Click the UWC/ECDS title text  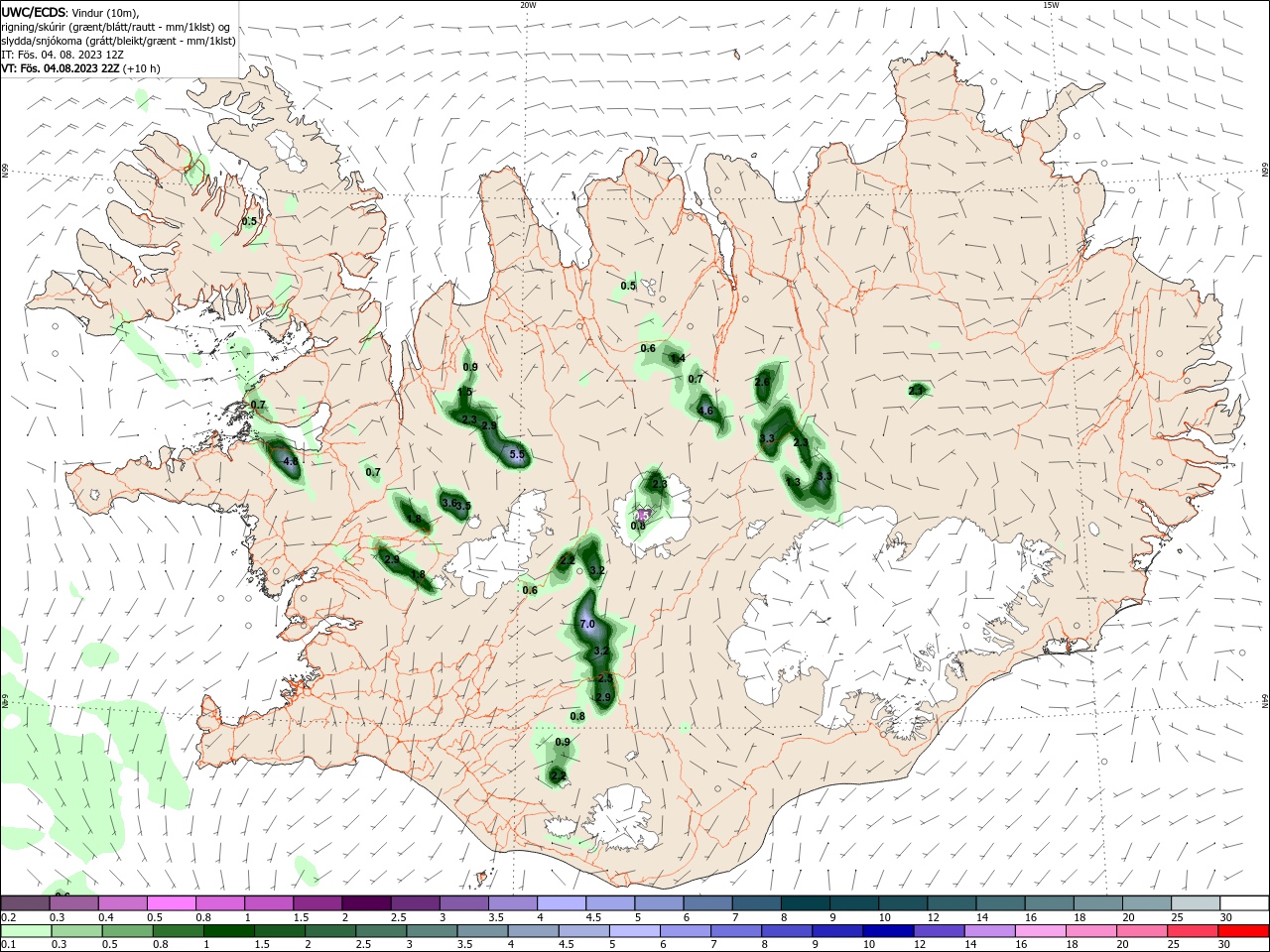tap(34, 12)
